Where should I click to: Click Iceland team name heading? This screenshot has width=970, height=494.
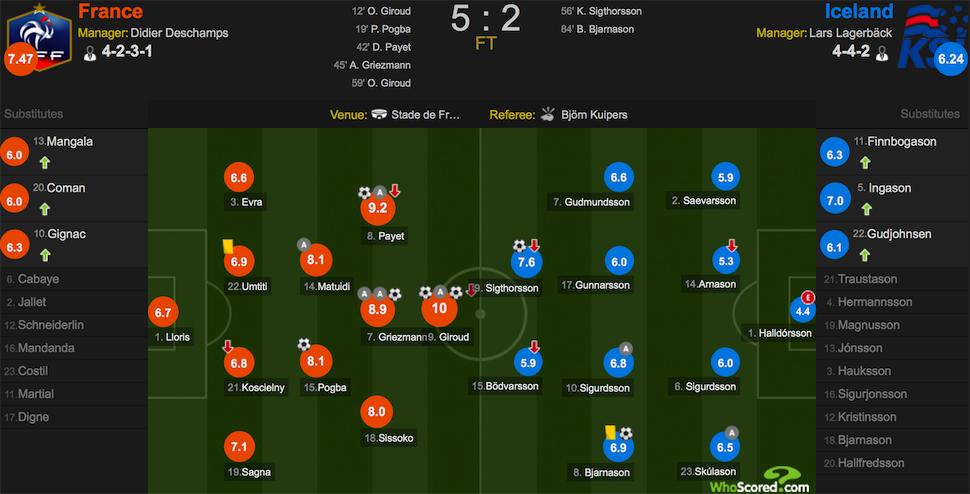point(858,12)
